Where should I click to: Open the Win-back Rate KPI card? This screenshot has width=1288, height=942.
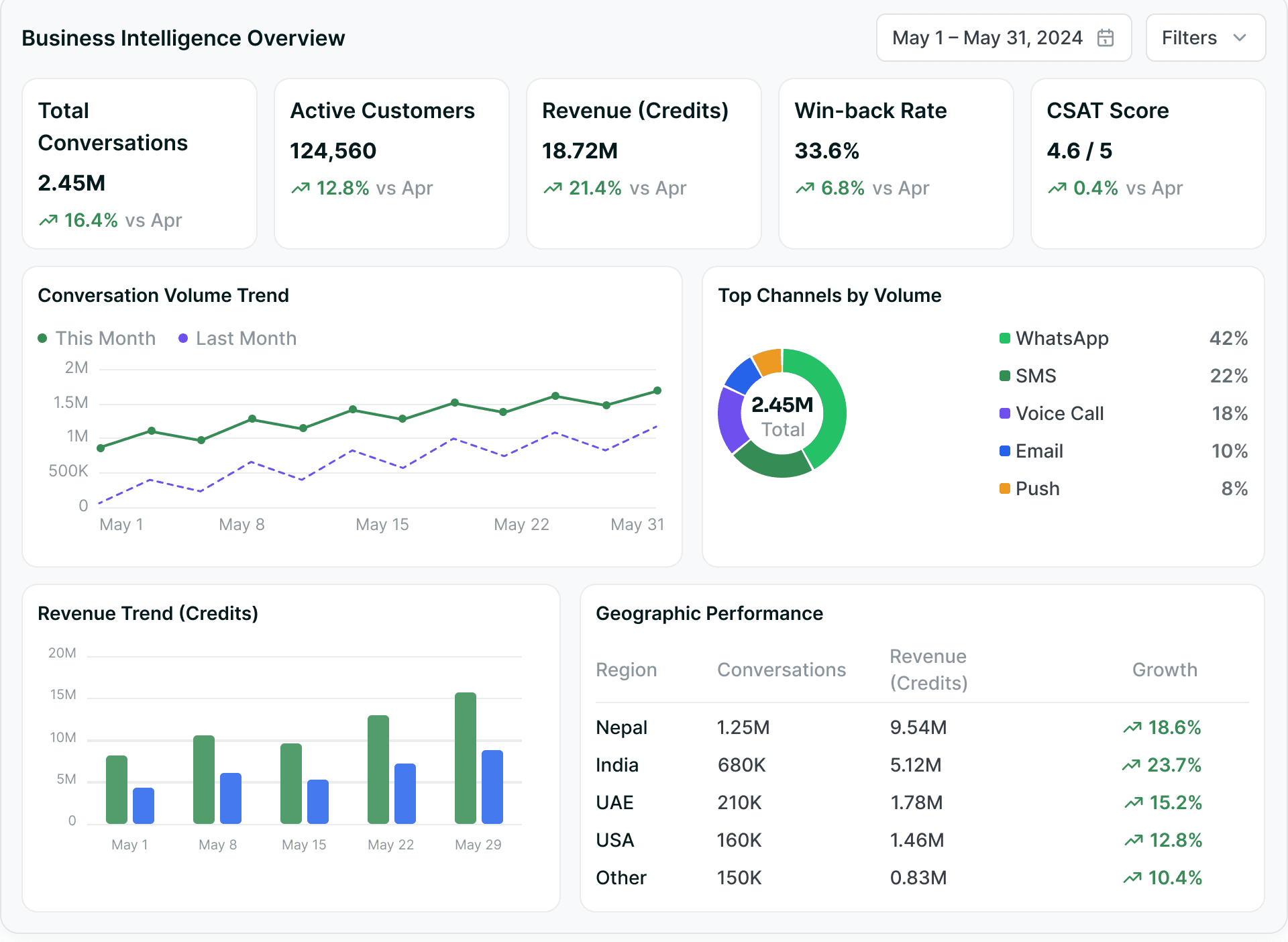point(896,164)
